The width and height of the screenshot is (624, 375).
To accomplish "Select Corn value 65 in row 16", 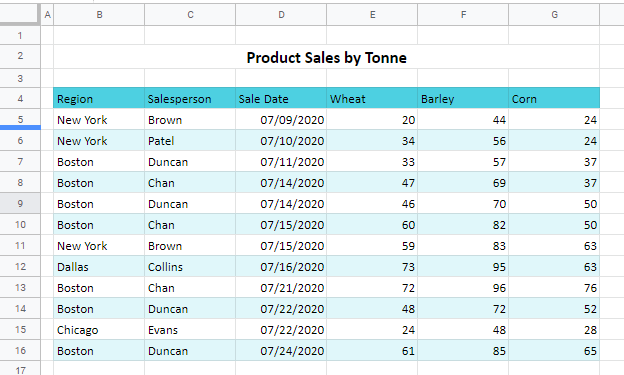I will 554,350.
